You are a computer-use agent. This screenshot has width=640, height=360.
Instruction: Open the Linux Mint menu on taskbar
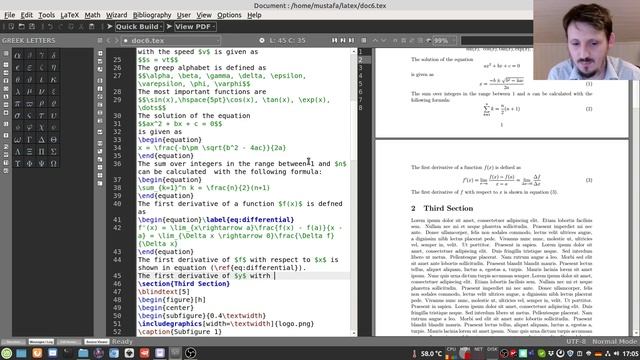pos(7,353)
